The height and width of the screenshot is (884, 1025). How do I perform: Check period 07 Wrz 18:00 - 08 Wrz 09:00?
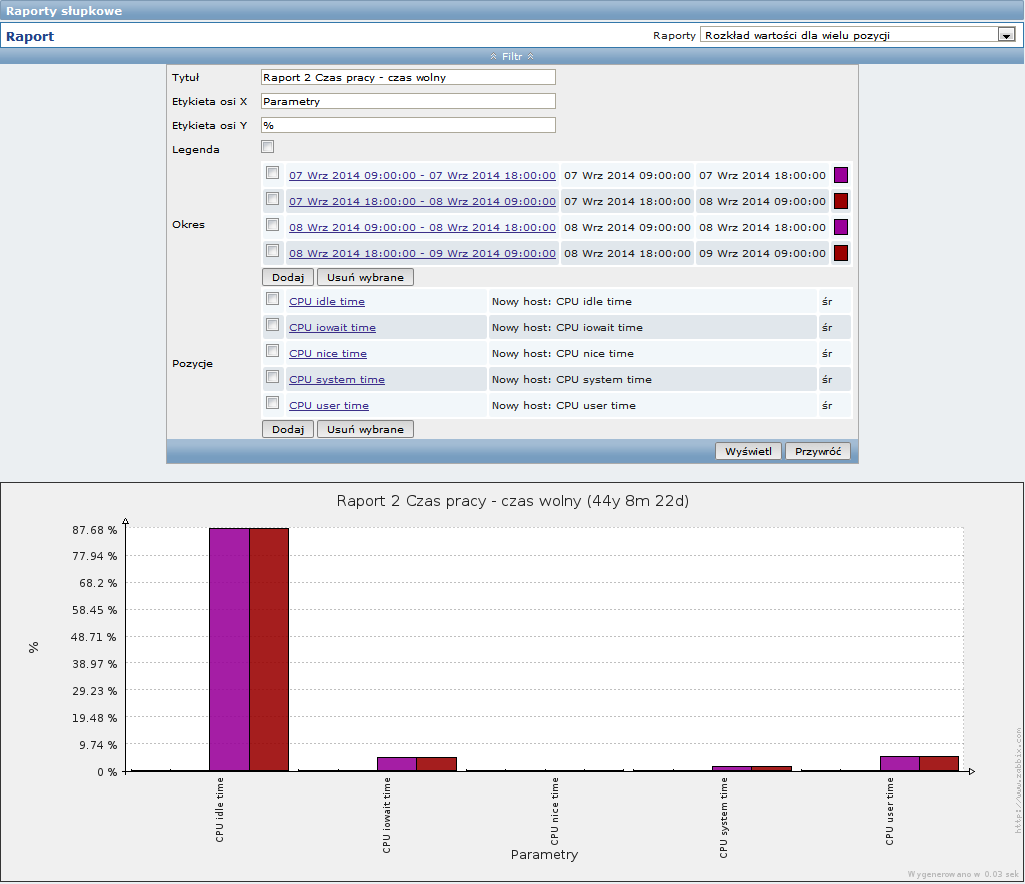click(273, 199)
